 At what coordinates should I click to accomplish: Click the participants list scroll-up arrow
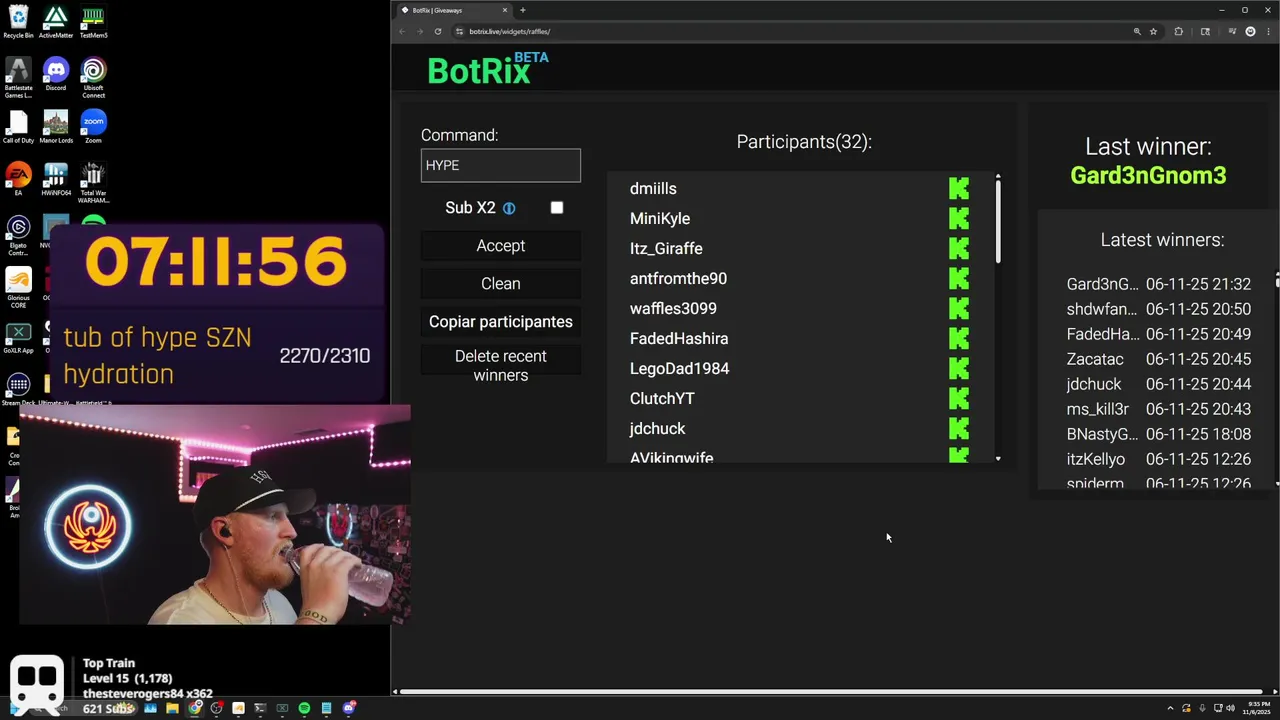pos(998,177)
